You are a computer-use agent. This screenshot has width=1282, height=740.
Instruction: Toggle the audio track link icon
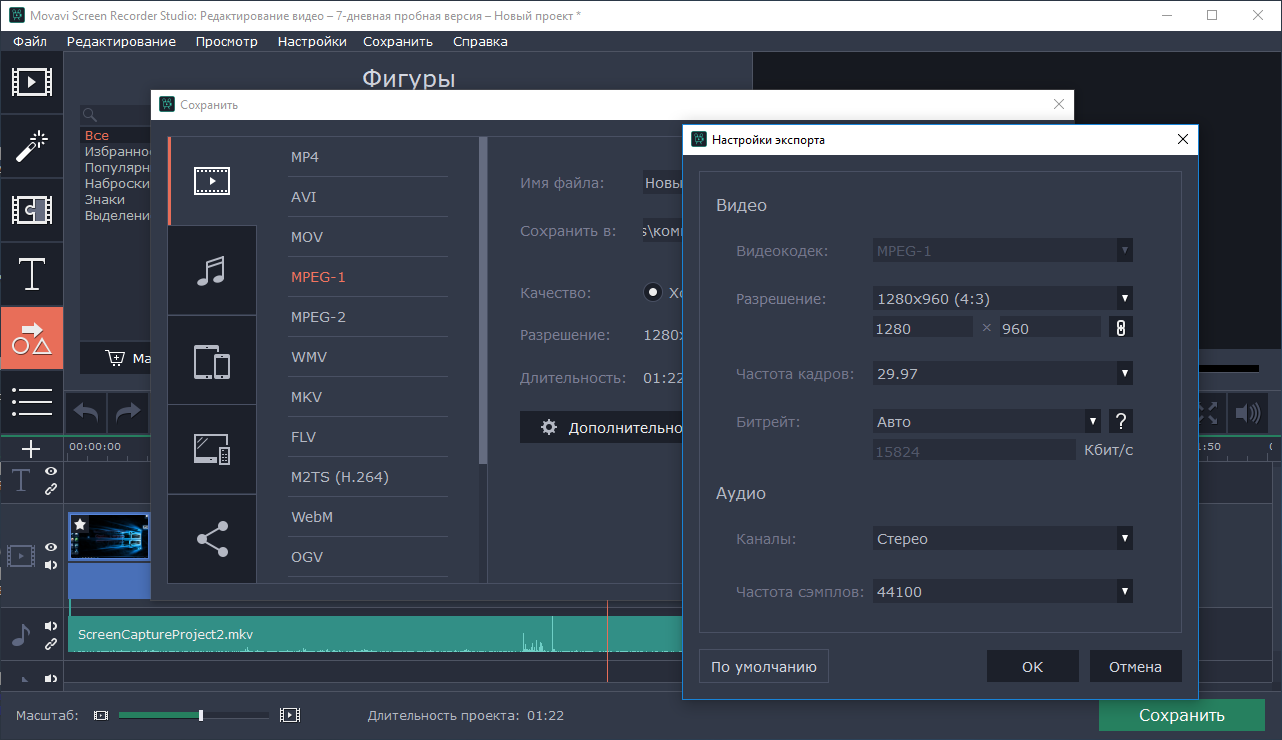51,644
